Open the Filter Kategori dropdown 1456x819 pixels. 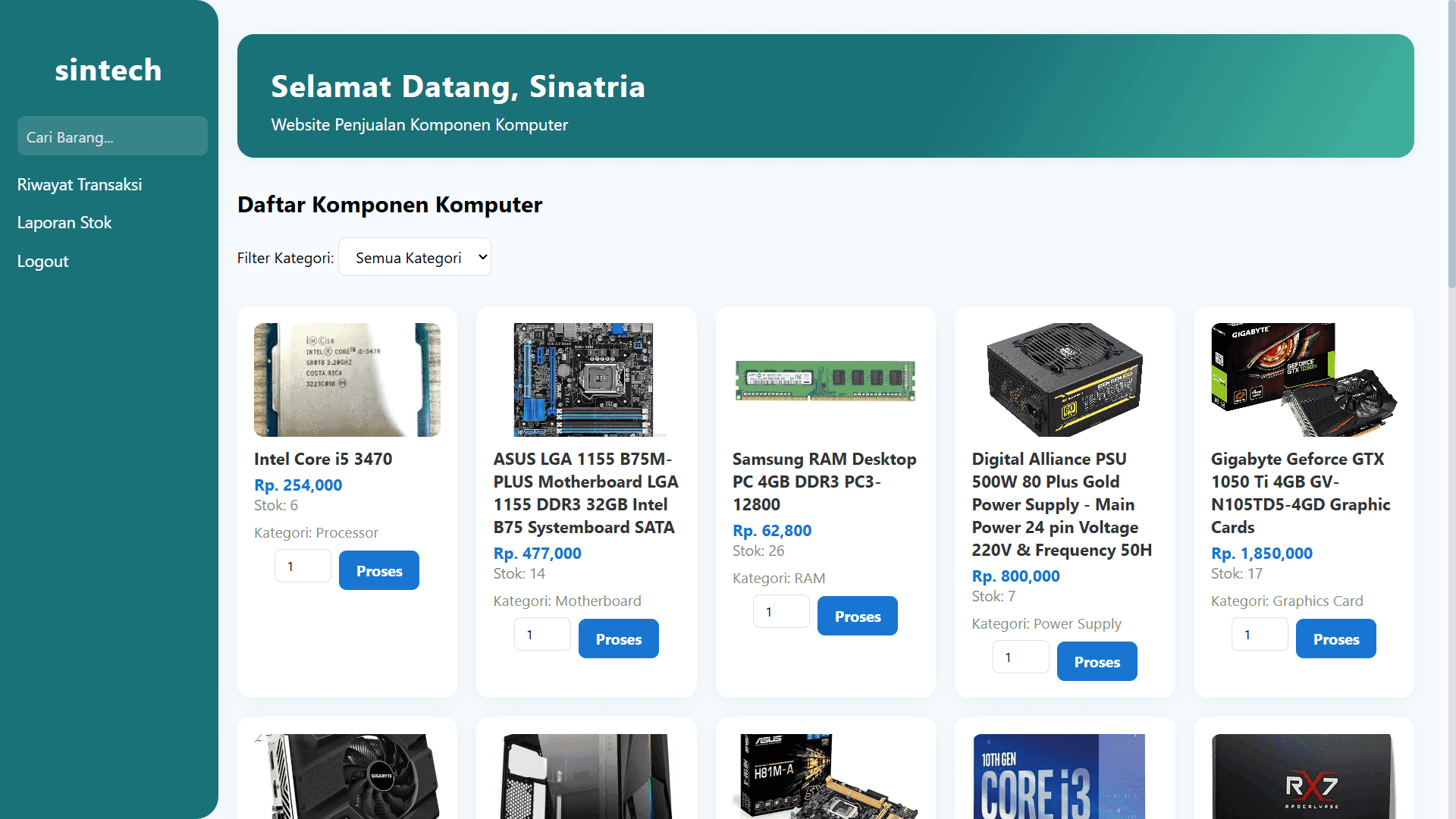pos(415,257)
